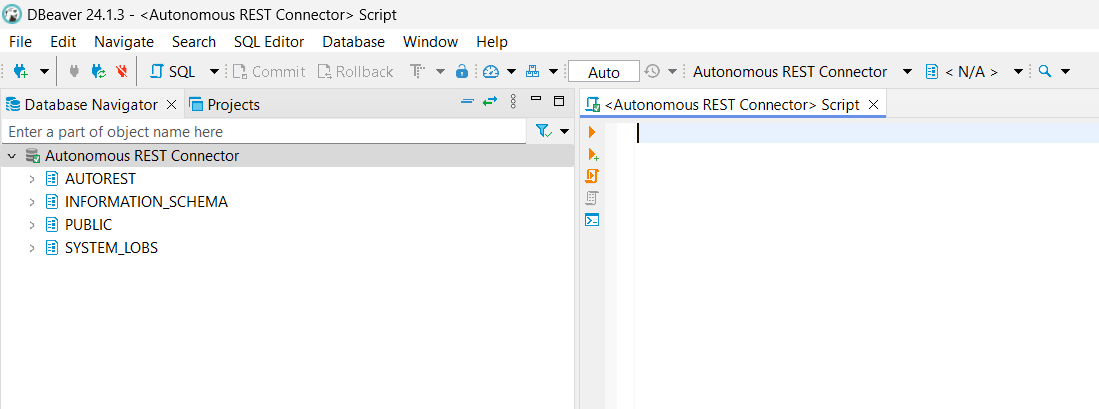Close the Autonomous REST Connector Script tab
The image size is (1099, 409).
coord(873,104)
